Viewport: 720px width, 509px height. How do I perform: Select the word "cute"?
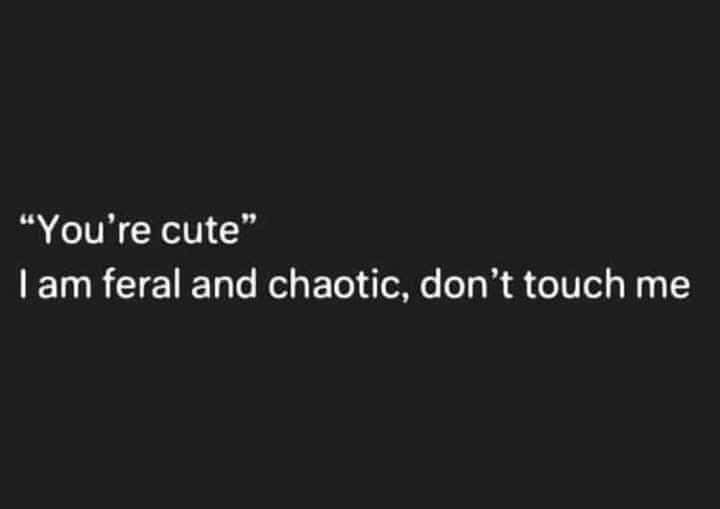click(200, 231)
